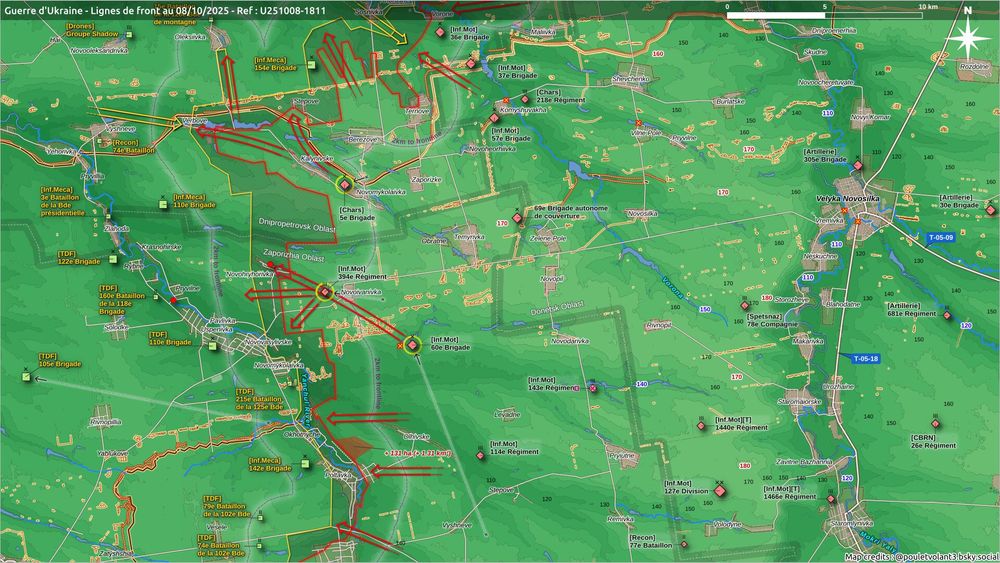Click the Velyka Novosilka town label
The width and height of the screenshot is (1000, 563).
848,199
